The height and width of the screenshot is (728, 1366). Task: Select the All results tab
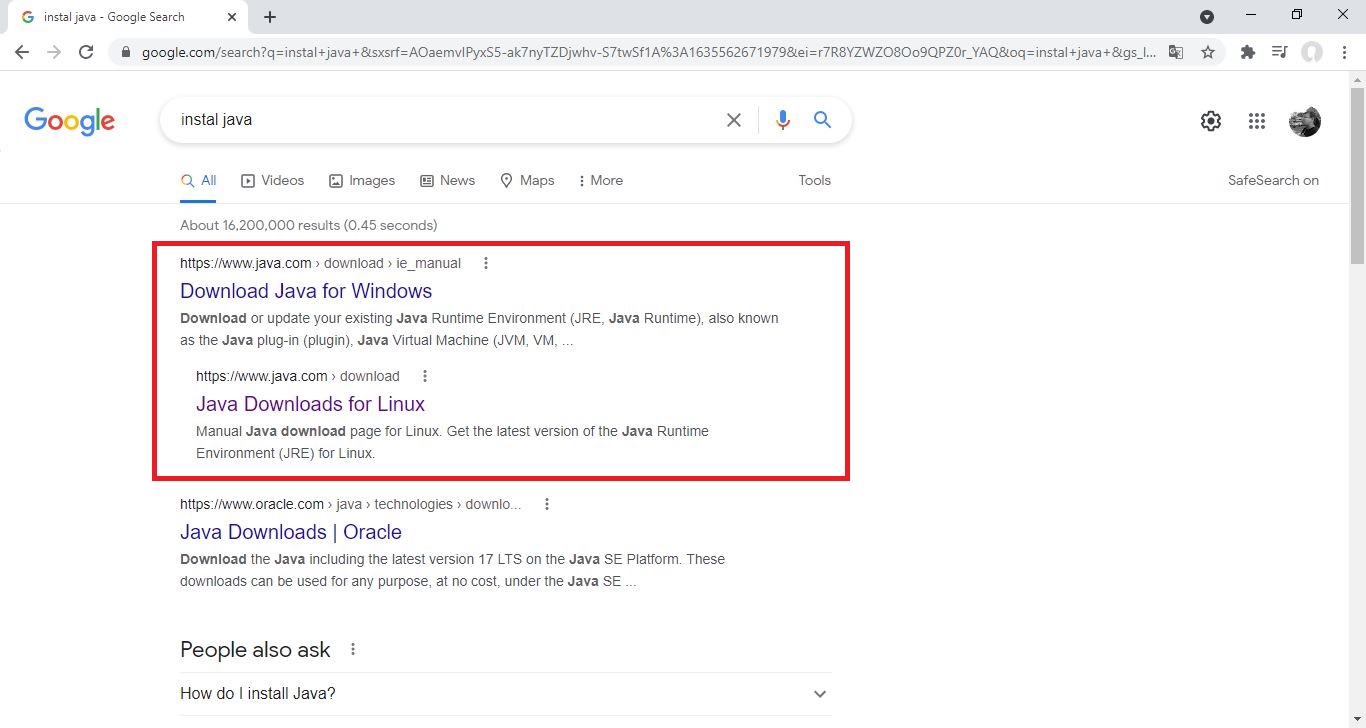click(x=198, y=181)
